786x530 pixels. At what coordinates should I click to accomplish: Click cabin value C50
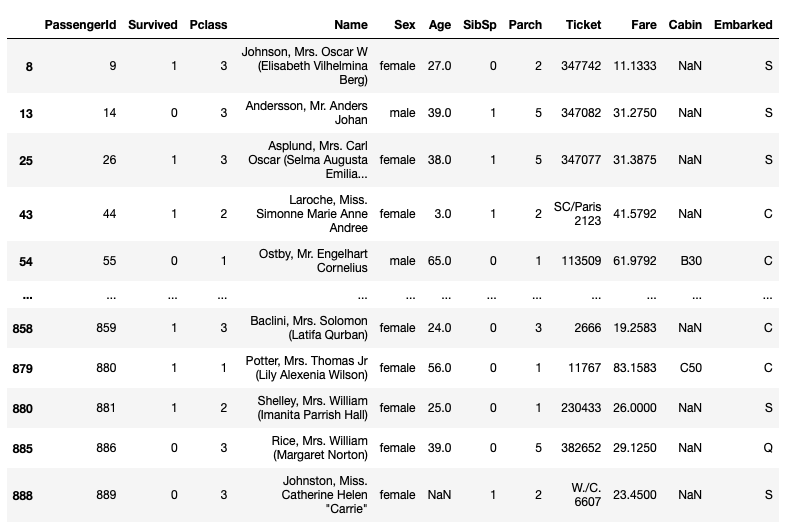pyautogui.click(x=691, y=368)
